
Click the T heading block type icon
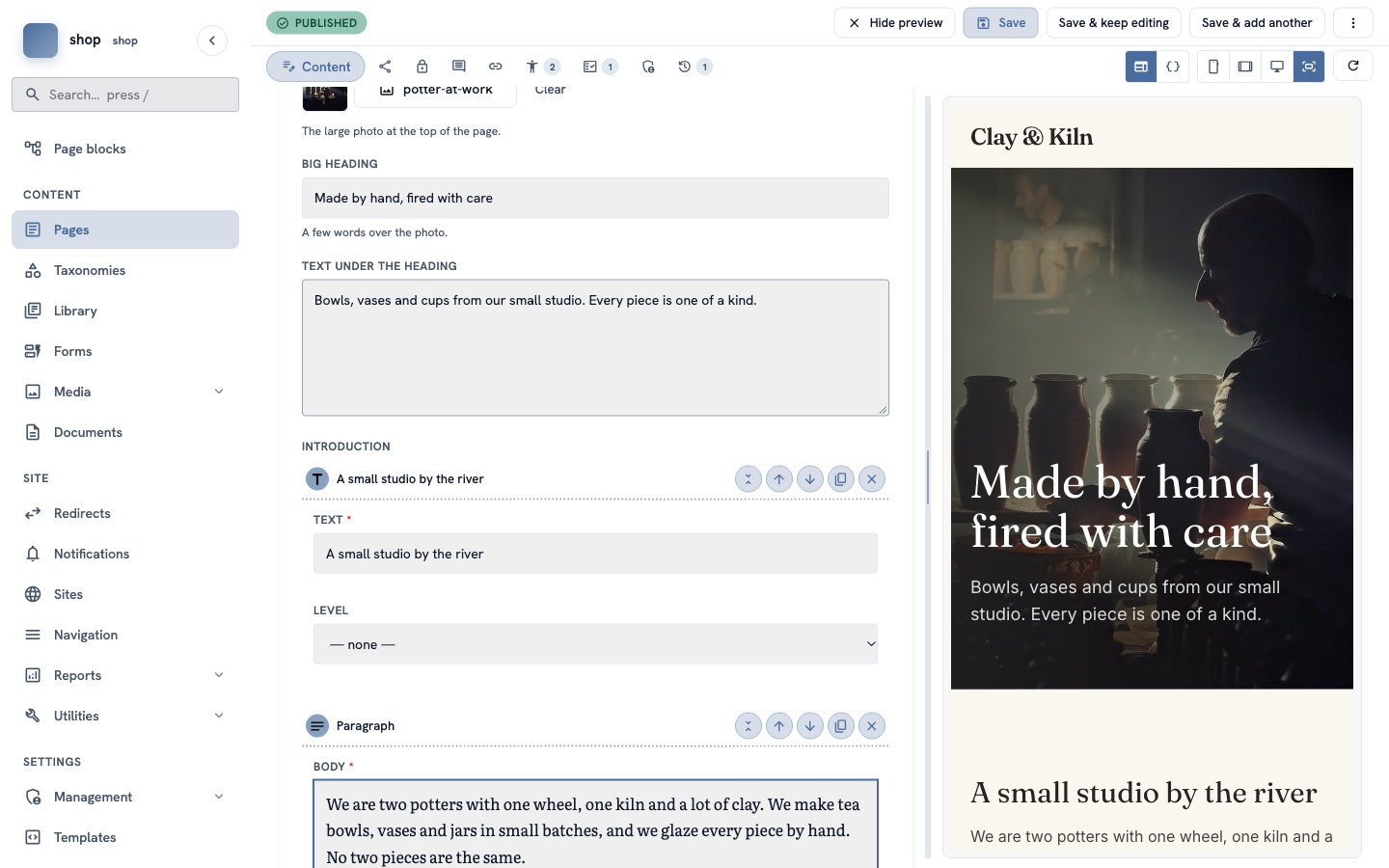[x=317, y=479]
